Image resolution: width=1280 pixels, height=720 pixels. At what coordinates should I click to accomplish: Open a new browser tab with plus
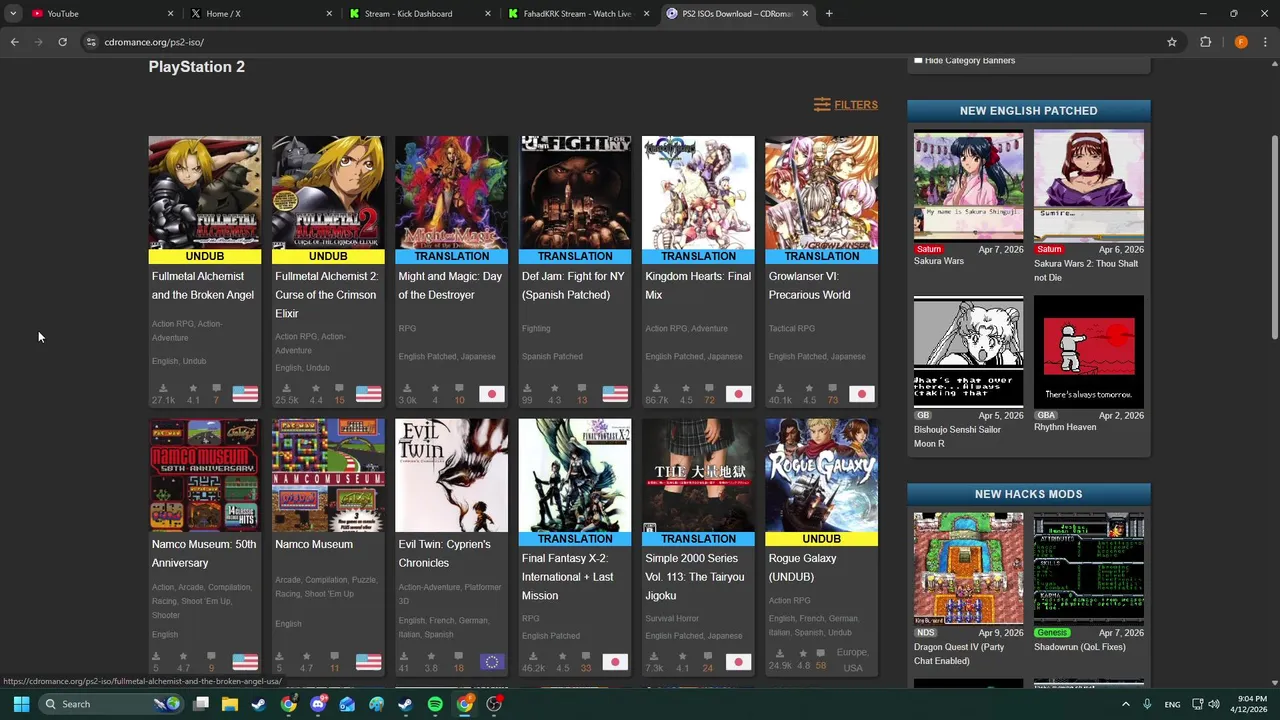point(829,14)
